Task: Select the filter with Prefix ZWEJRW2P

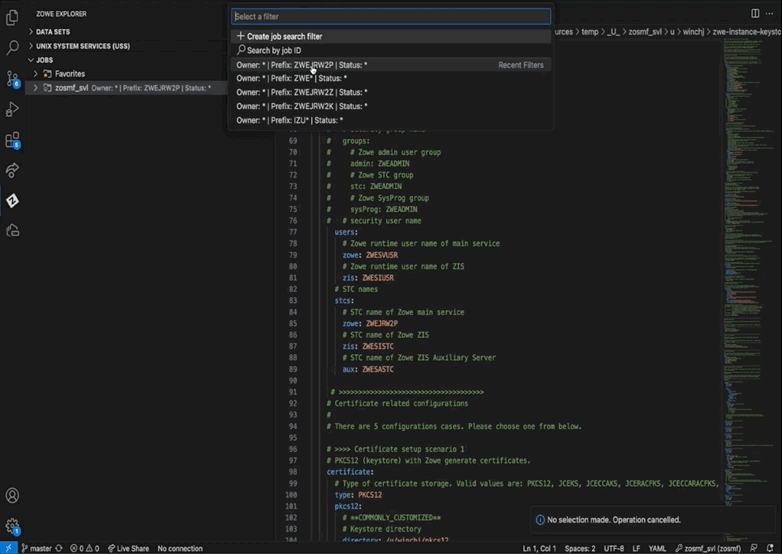Action: 391,65
